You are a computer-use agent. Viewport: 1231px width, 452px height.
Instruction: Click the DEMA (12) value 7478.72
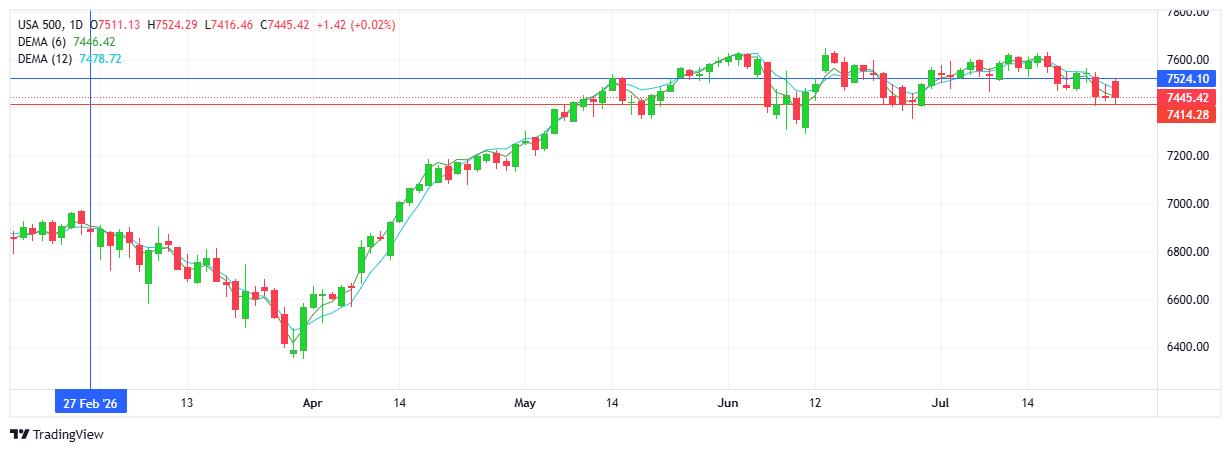(x=101, y=59)
